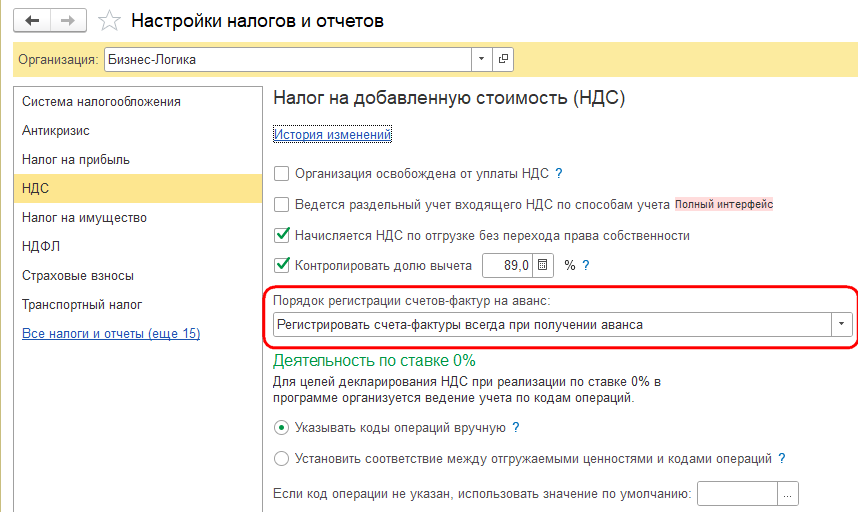
Task: Select Указывать коды операций вручную radio button
Action: coord(281,428)
